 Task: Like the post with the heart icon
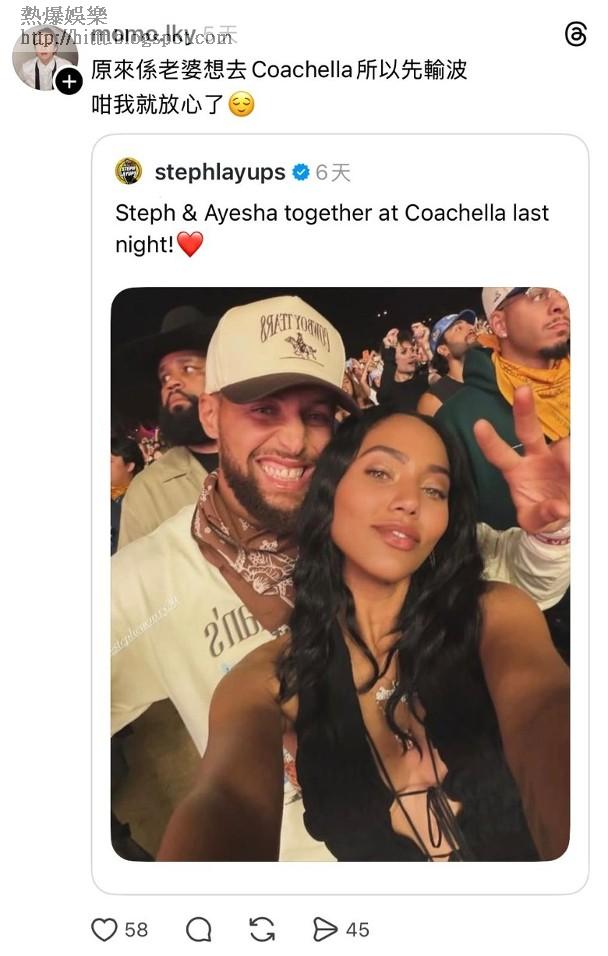pos(104,929)
